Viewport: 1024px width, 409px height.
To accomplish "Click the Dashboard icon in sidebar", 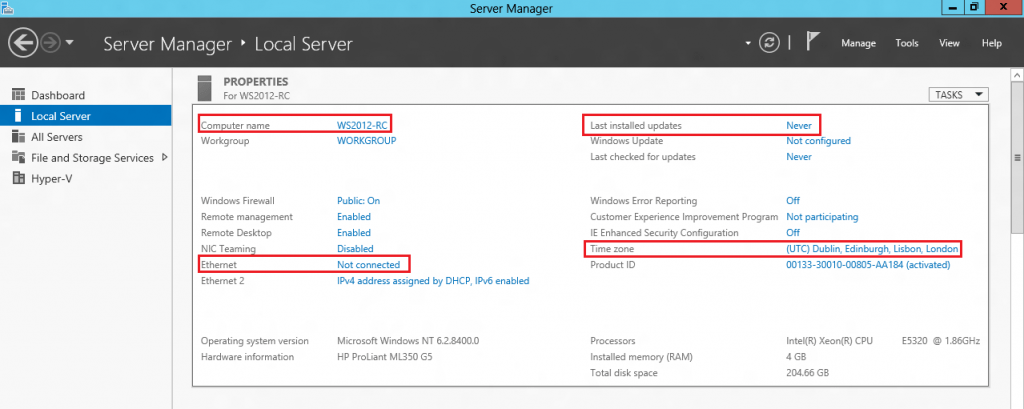I will [x=17, y=95].
